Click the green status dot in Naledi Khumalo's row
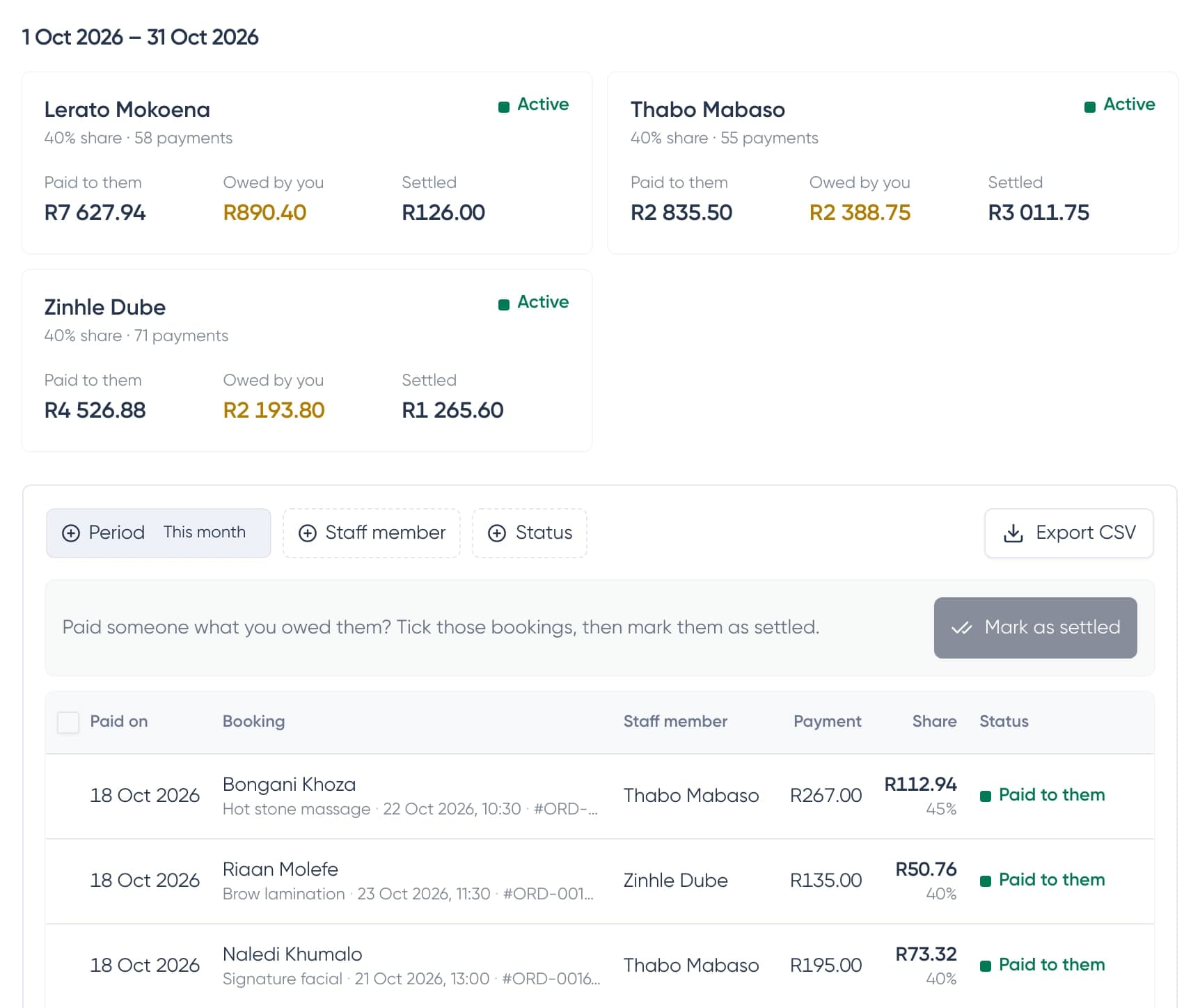The height and width of the screenshot is (1008, 1200). [986, 966]
